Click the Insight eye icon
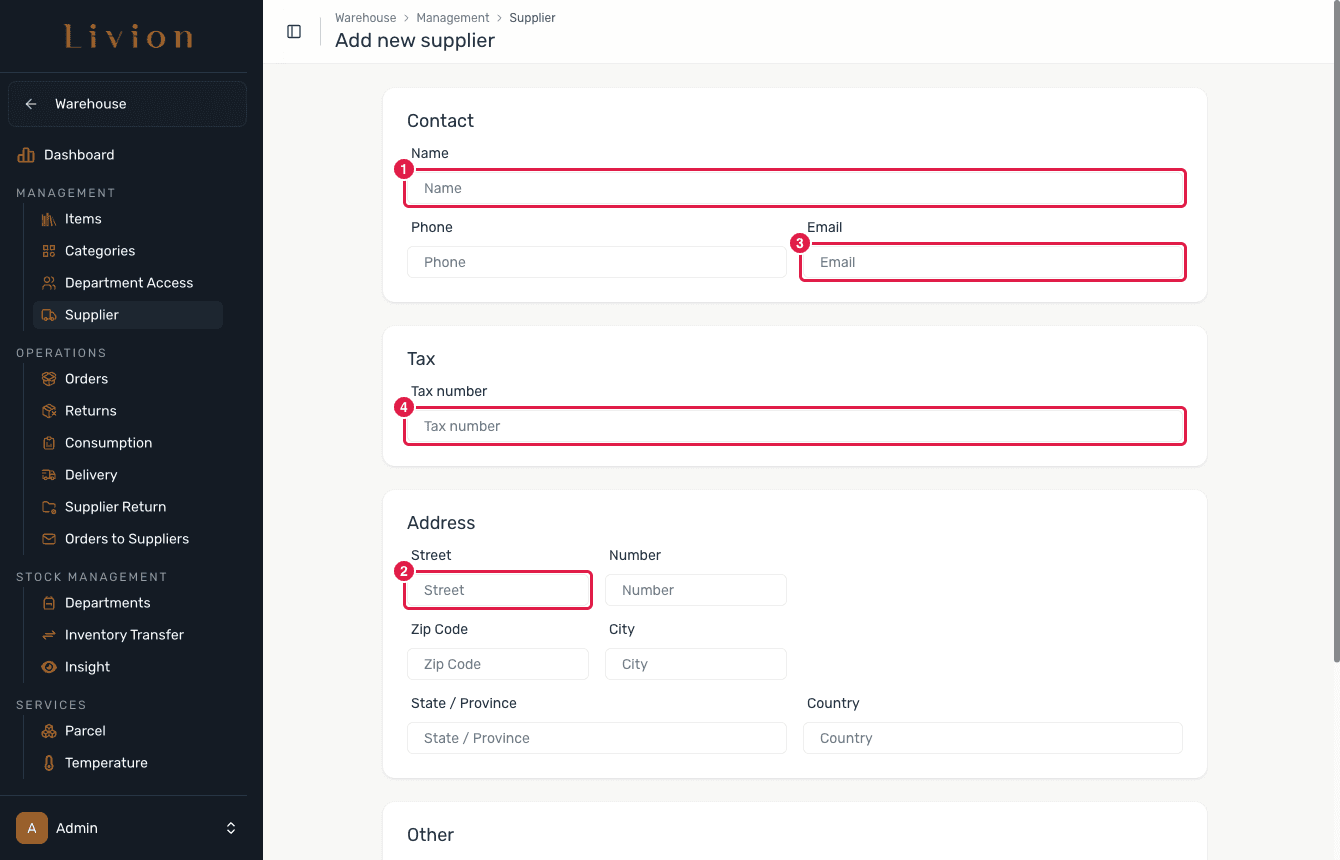The image size is (1340, 860). point(48,667)
